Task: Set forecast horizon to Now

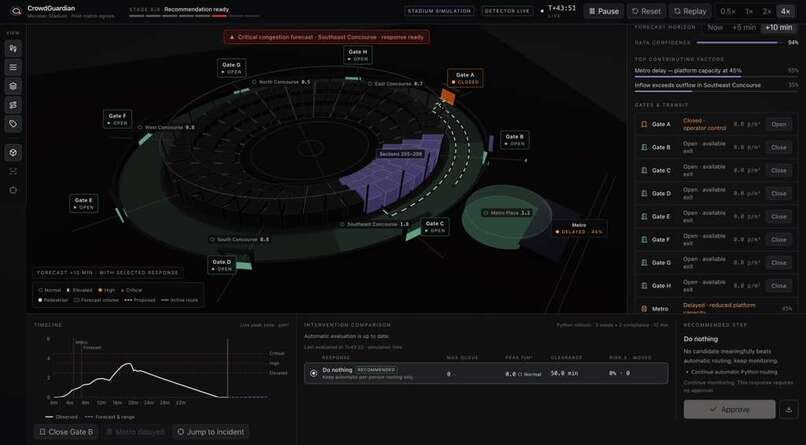Action: pos(715,27)
